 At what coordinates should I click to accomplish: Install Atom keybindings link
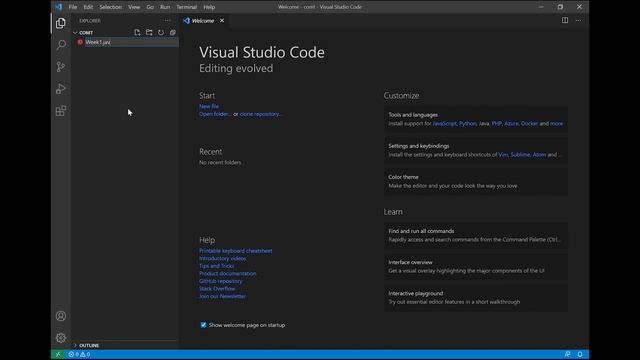pyautogui.click(x=539, y=155)
